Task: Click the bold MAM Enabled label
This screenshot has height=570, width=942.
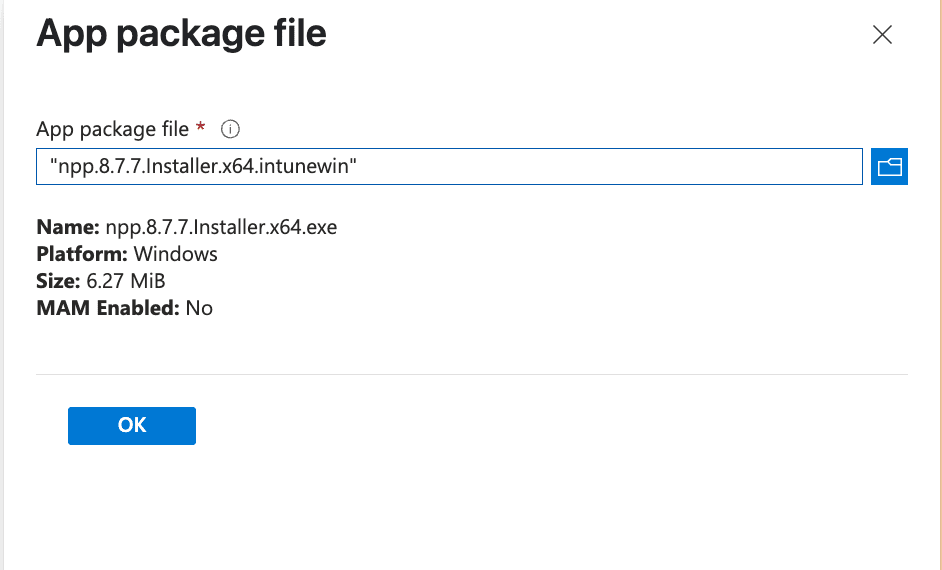Action: 108,308
